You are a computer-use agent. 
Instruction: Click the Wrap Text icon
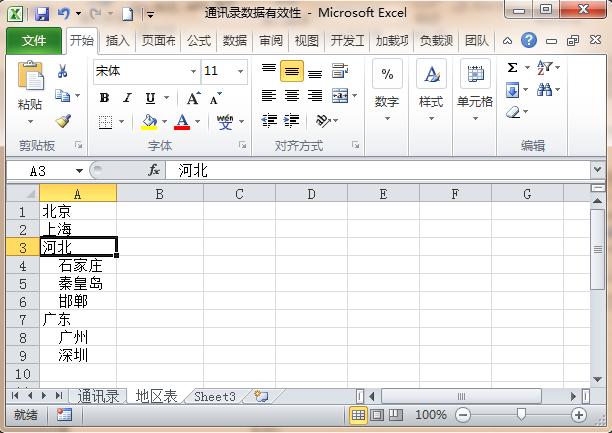coord(340,71)
